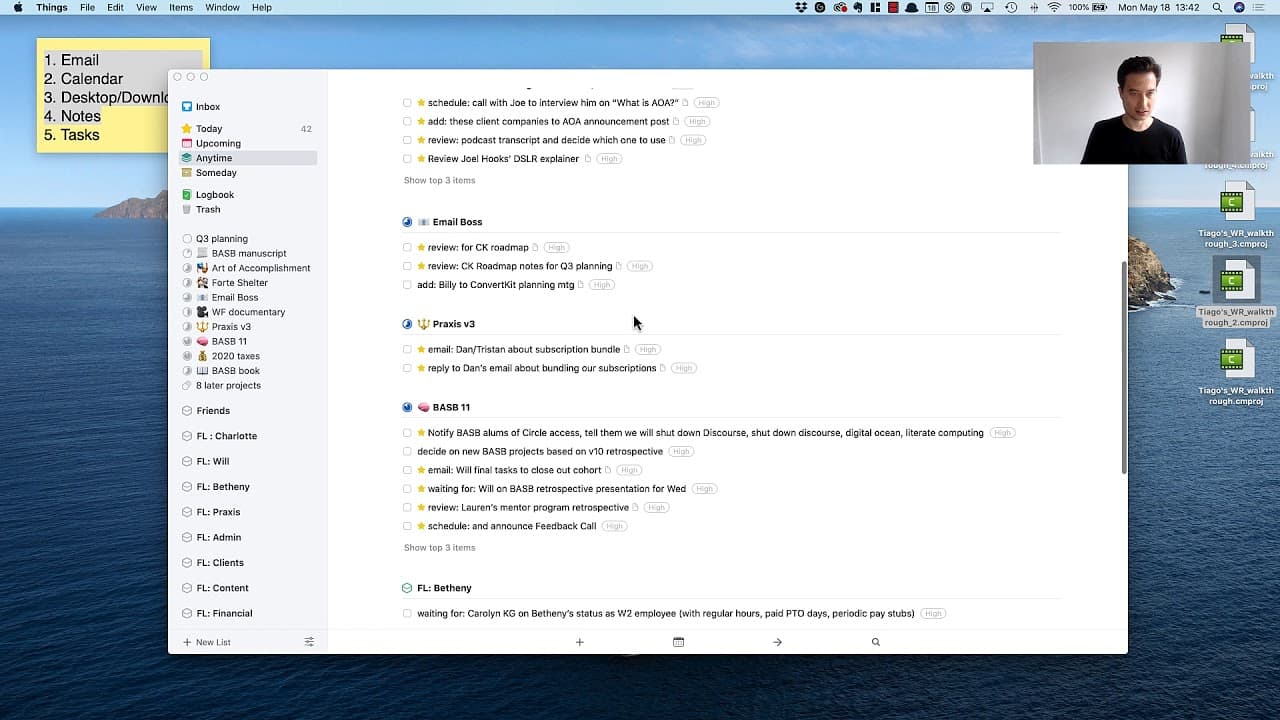Check off 'Review Joel Hooks' DSLR explainer'
This screenshot has width=1280, height=720.
pyautogui.click(x=407, y=159)
